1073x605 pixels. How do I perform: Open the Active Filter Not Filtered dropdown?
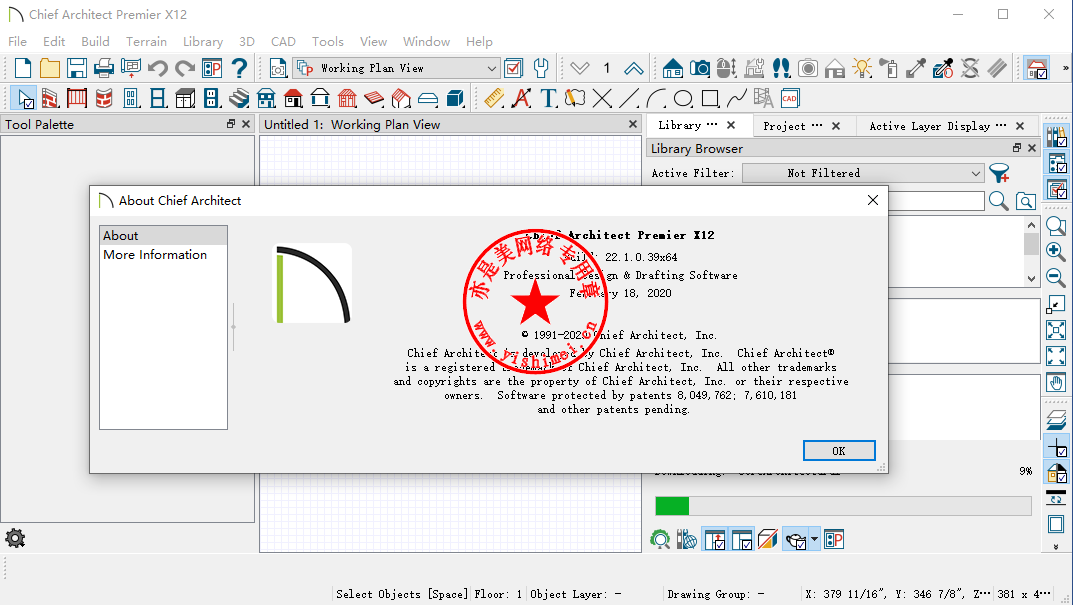(863, 173)
